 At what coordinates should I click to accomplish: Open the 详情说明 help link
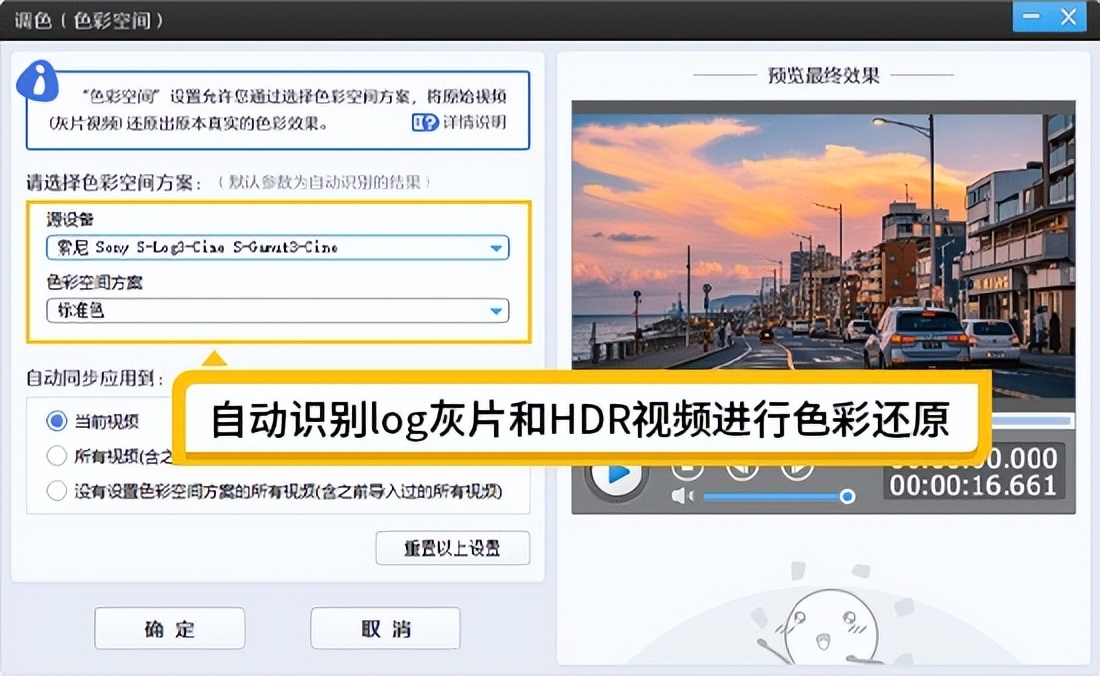coord(459,123)
